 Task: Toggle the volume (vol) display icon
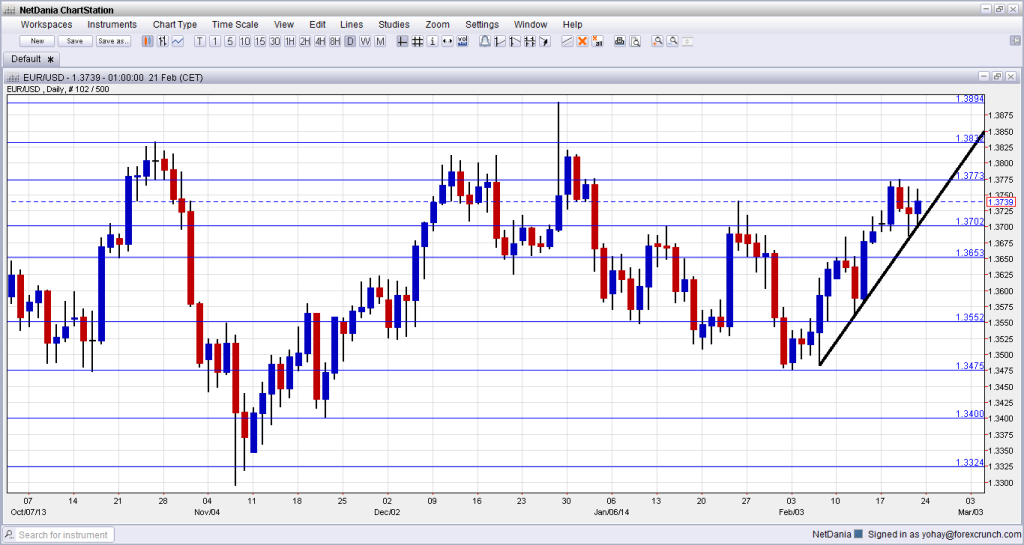(462, 41)
